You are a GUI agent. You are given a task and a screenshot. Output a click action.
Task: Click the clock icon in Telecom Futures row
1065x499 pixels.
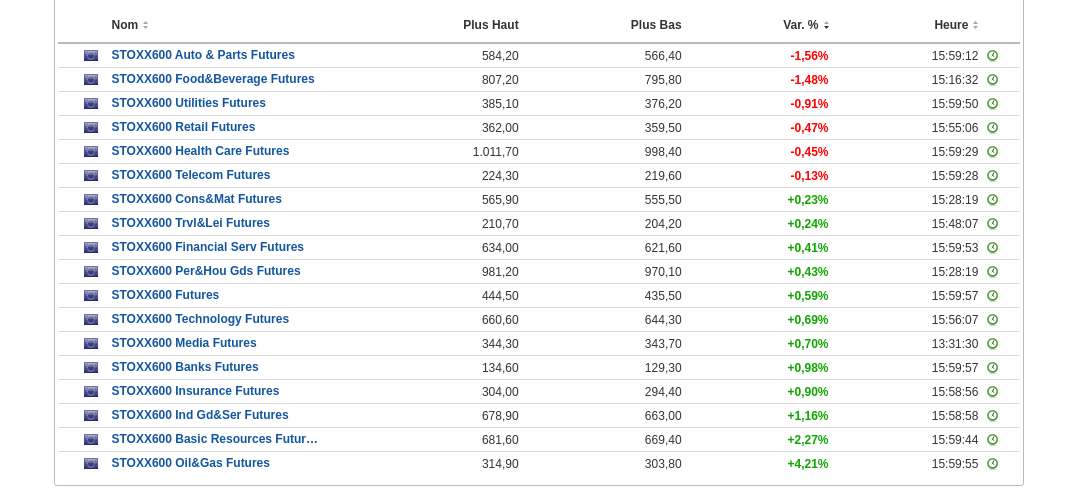pos(992,176)
